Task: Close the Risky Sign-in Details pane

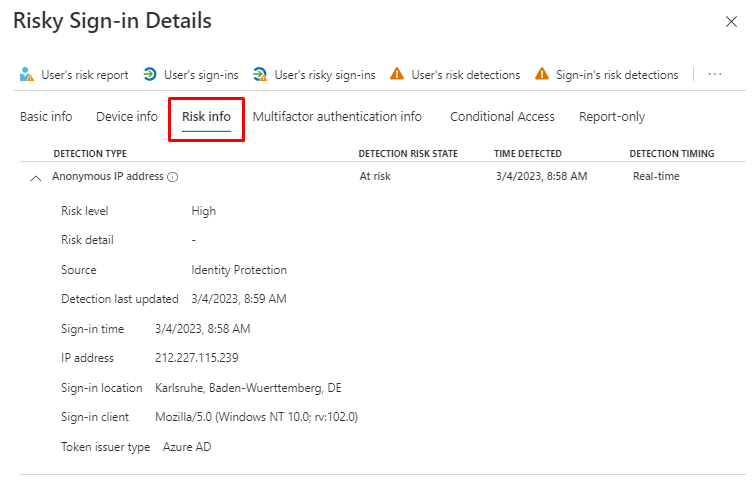Action: (729, 21)
